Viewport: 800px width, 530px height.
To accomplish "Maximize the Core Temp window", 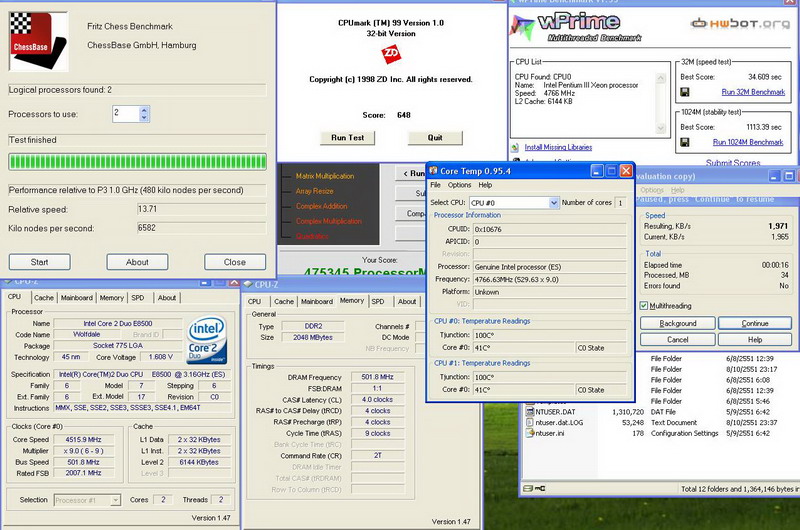I will pos(612,171).
